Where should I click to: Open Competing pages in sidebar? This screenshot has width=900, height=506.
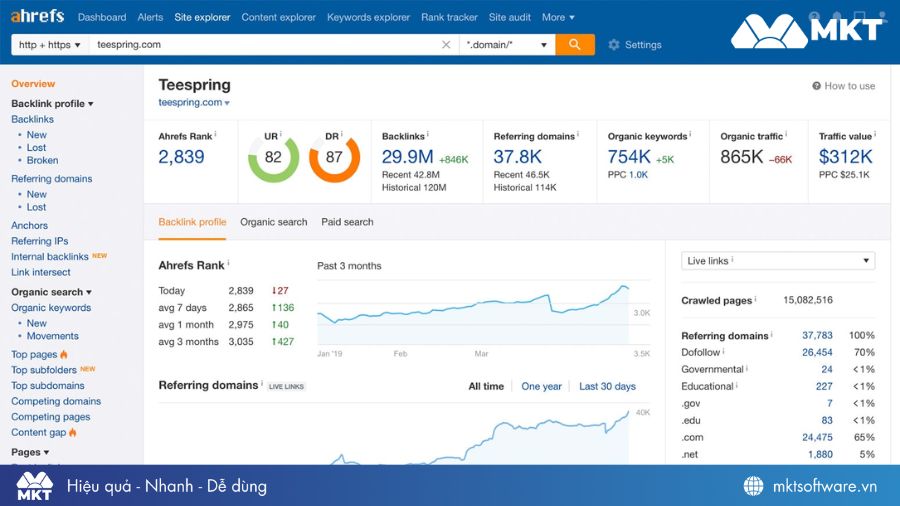(x=51, y=416)
